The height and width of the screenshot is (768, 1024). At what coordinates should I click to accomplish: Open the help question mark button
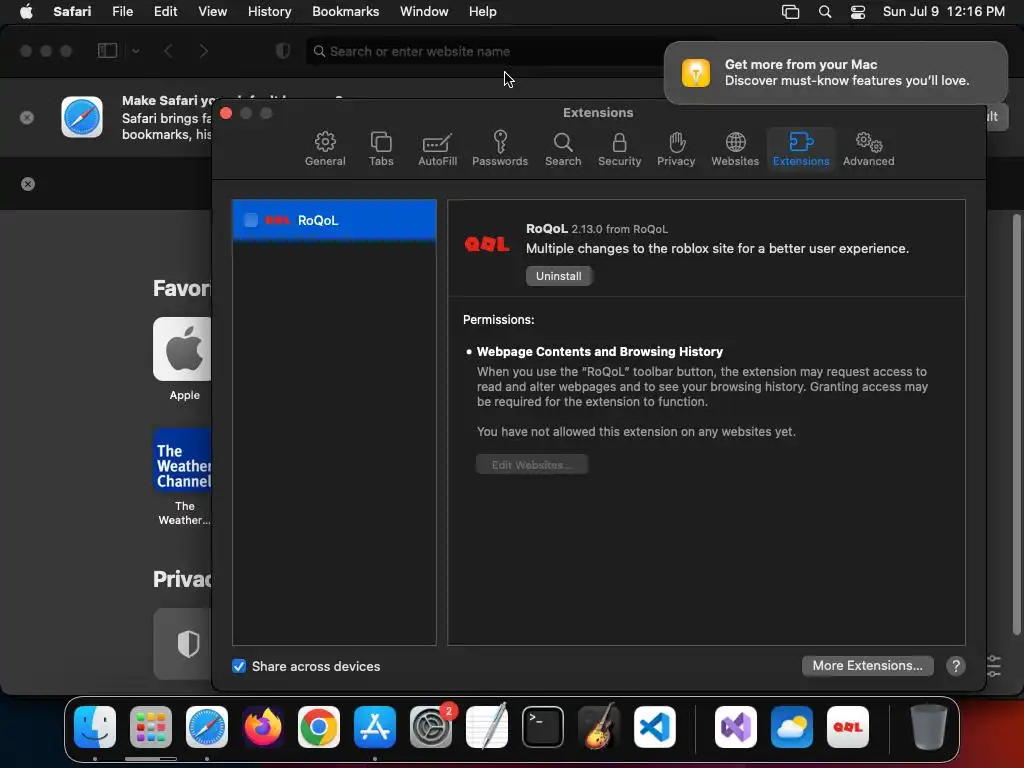coord(955,665)
